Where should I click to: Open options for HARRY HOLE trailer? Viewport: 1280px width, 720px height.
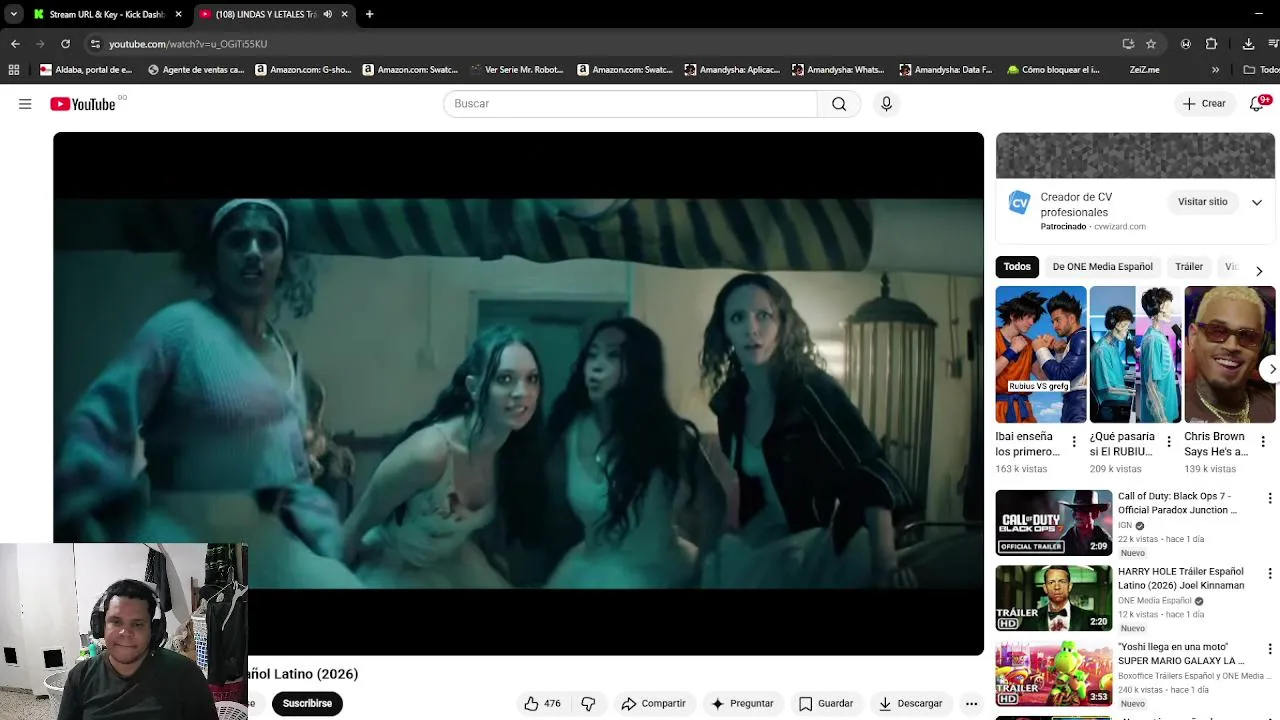1270,574
